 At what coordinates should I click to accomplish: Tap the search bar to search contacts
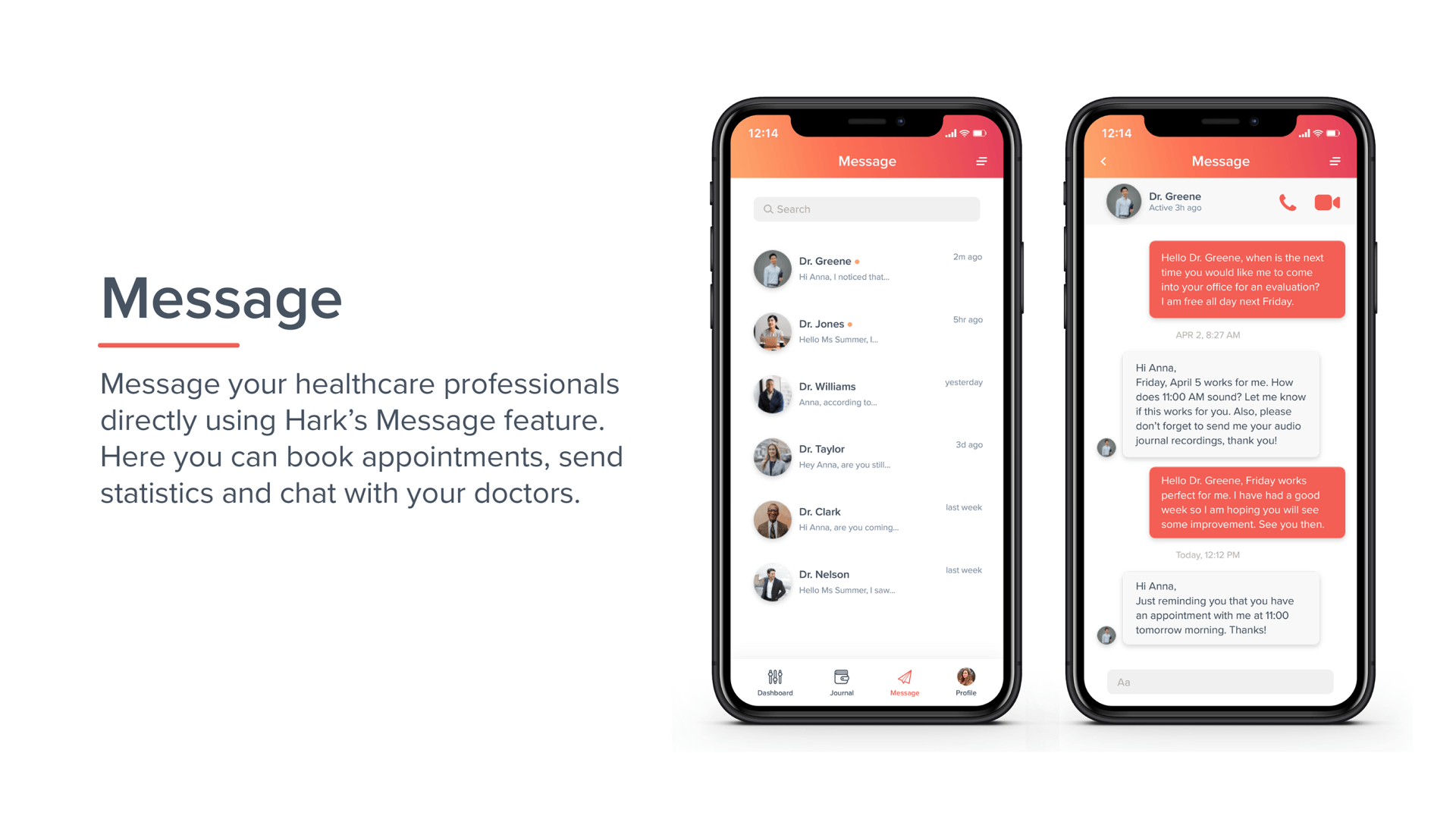tap(869, 209)
